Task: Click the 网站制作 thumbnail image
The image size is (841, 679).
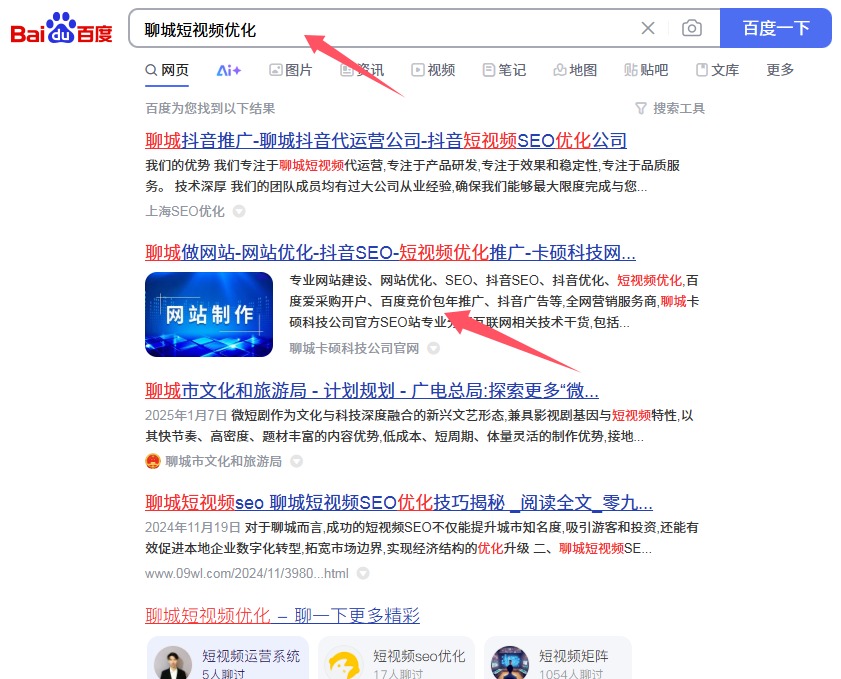Action: click(x=209, y=314)
